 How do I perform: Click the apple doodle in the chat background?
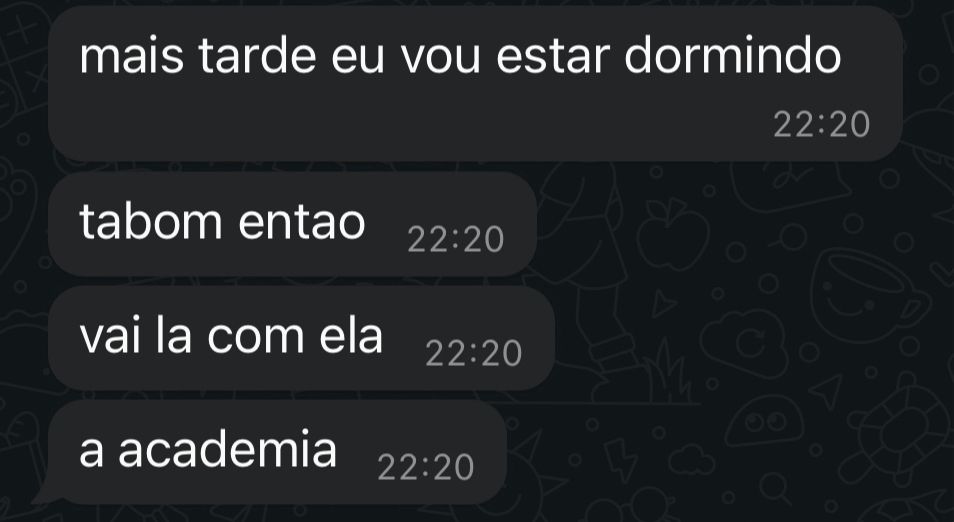click(x=672, y=234)
